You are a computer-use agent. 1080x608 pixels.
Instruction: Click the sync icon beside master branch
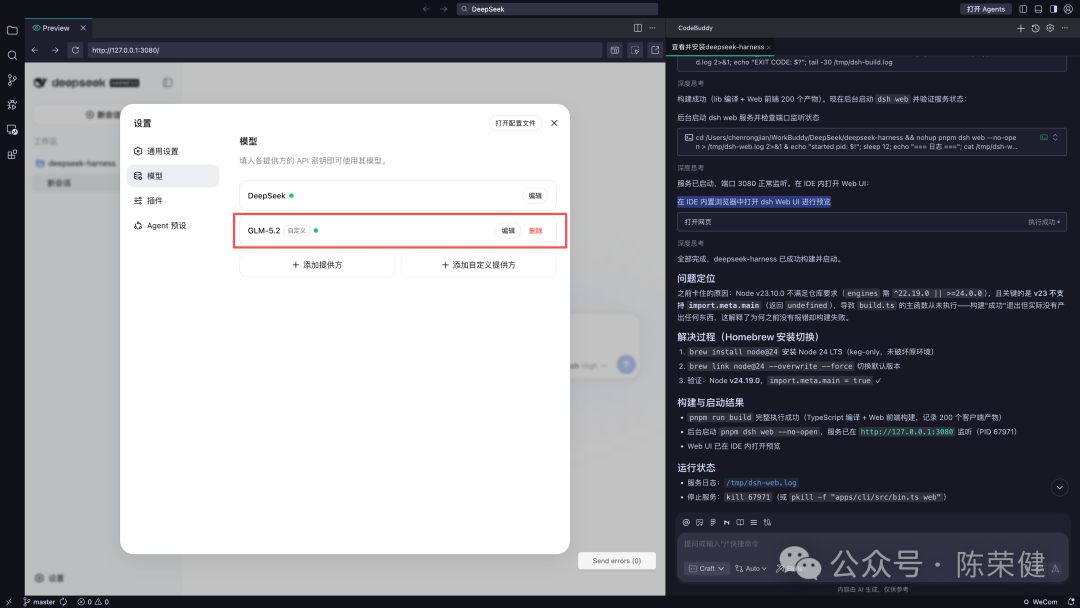coord(63,602)
